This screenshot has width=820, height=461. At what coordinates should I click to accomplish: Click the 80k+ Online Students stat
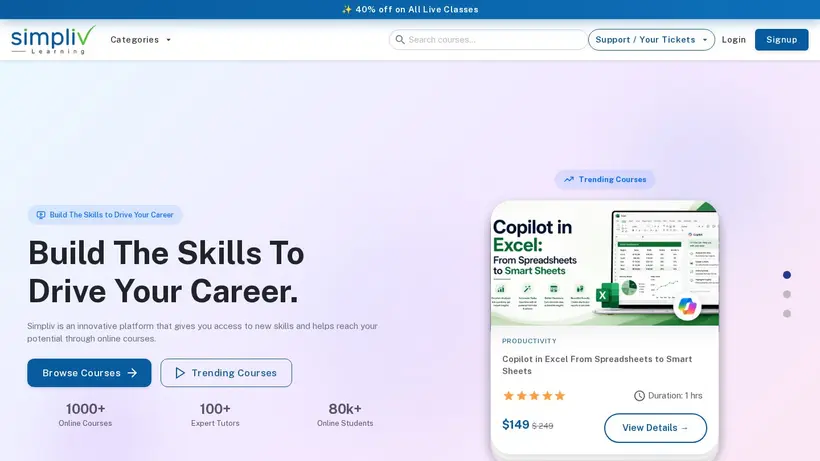345,414
